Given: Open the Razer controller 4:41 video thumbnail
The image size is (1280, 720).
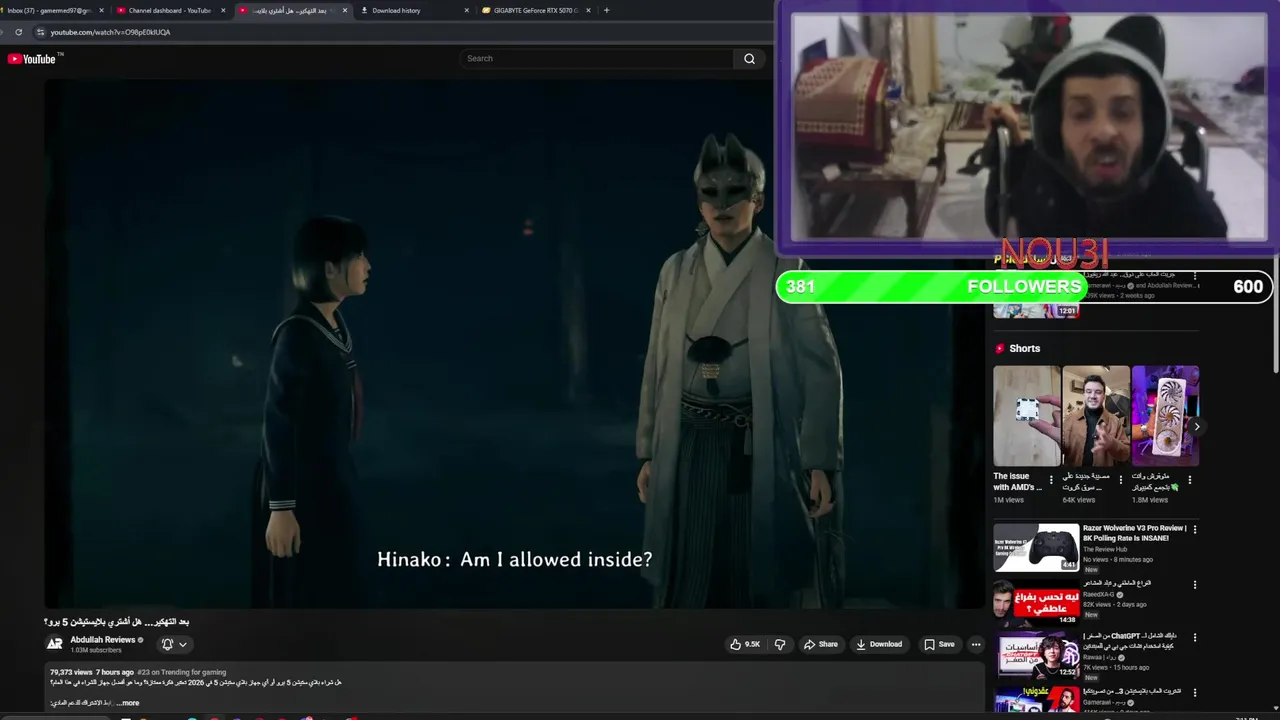Looking at the screenshot, I should [x=1036, y=547].
